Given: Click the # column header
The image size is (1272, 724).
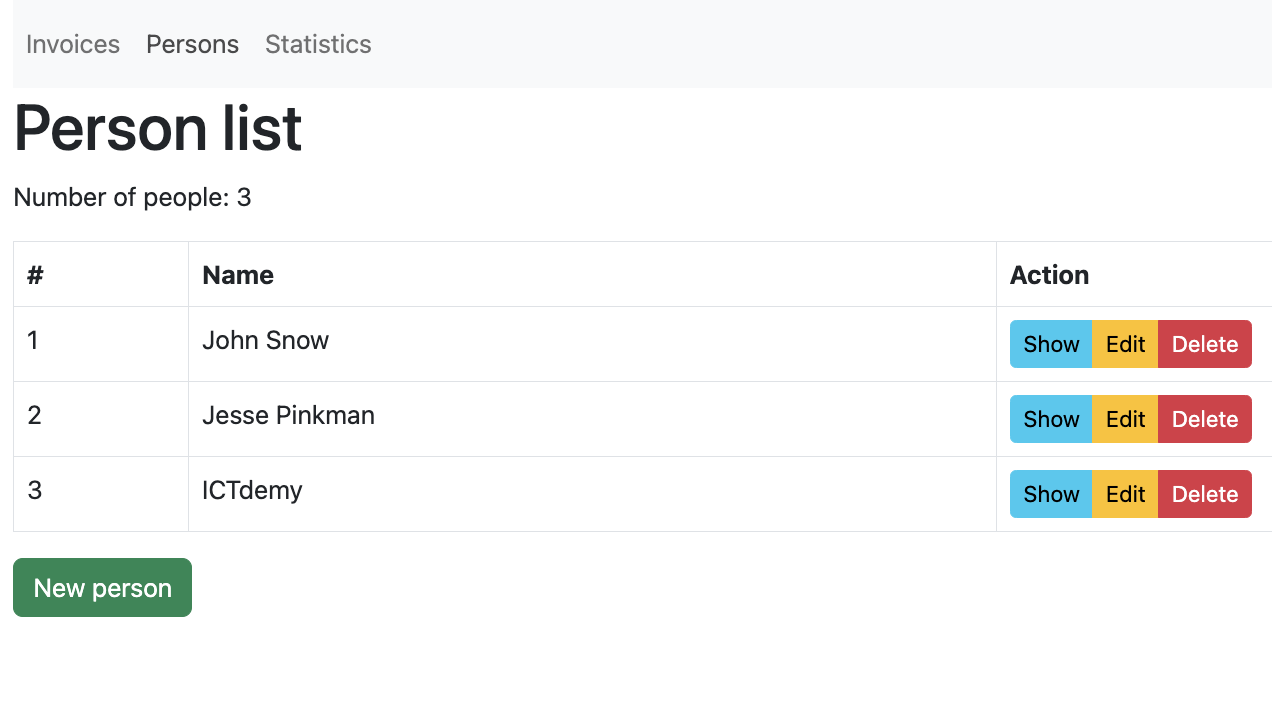Looking at the screenshot, I should pos(35,275).
